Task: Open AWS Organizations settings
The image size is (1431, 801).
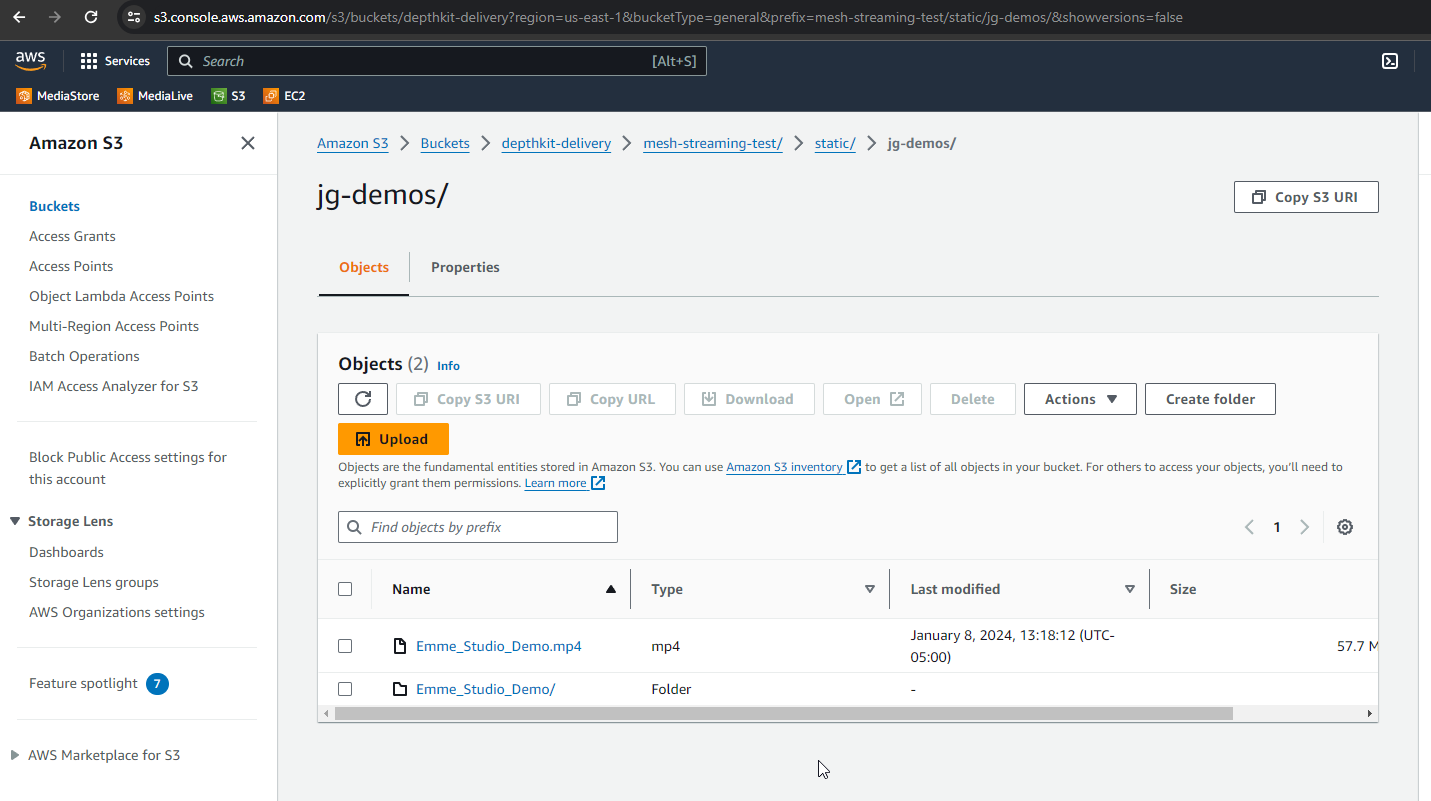Action: coord(117,612)
